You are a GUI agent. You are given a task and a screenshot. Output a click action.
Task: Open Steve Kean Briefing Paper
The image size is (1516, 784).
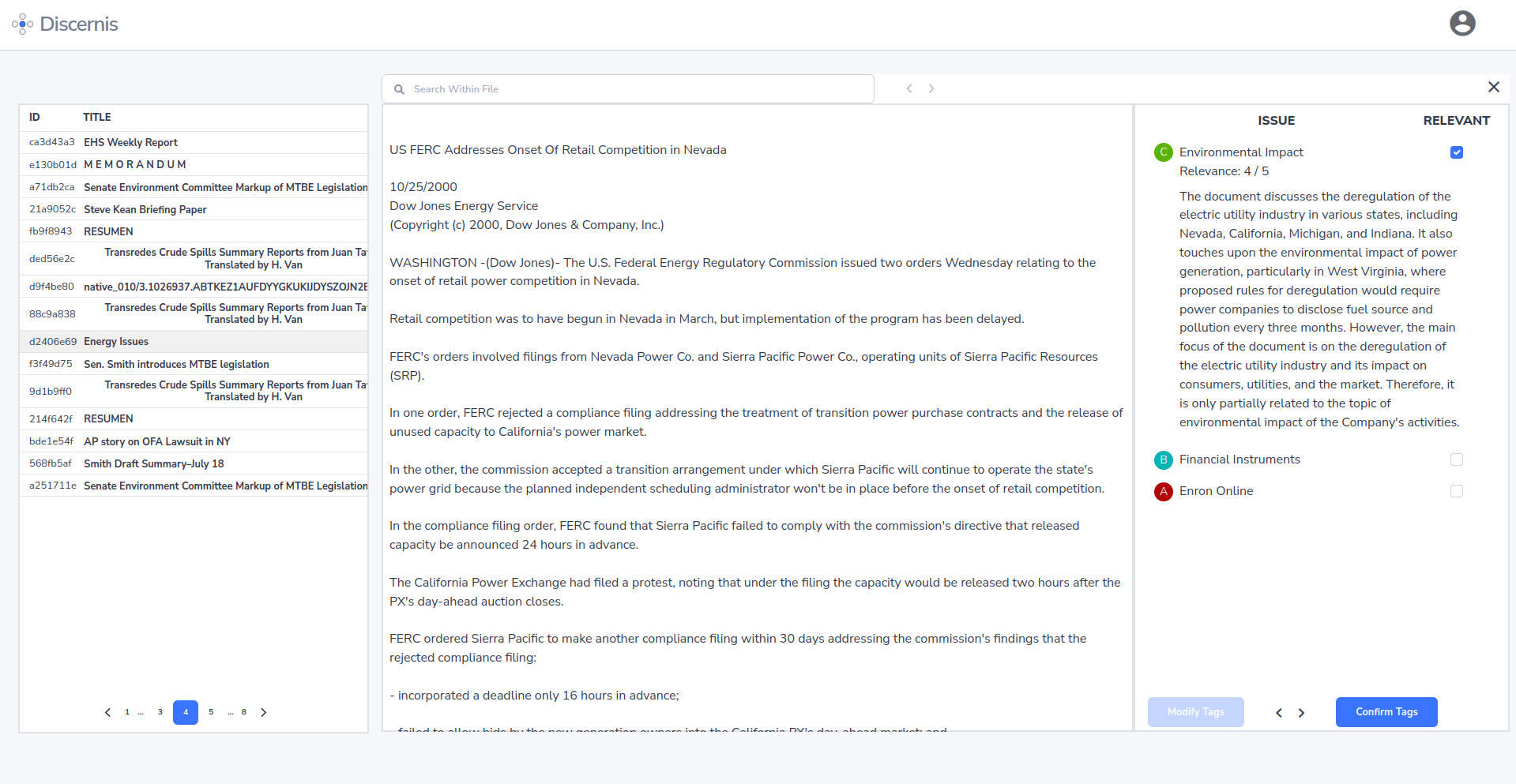(x=194, y=209)
